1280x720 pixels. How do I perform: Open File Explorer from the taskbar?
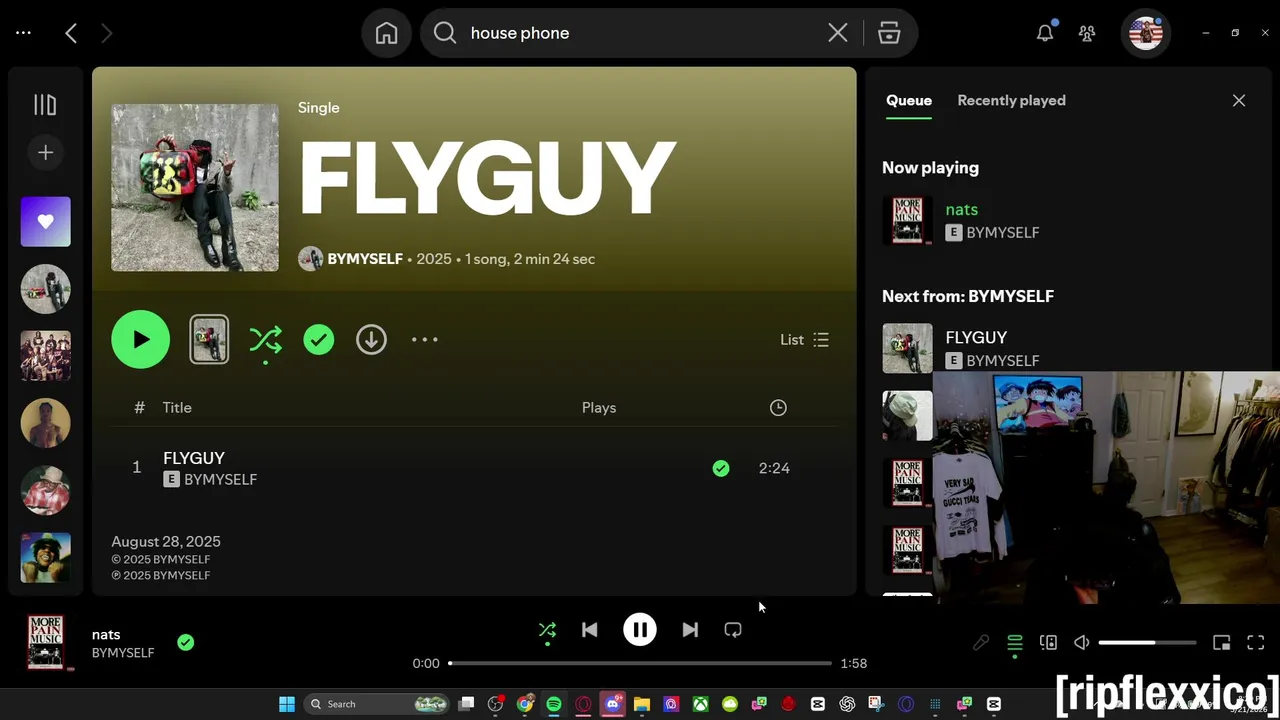(x=642, y=704)
